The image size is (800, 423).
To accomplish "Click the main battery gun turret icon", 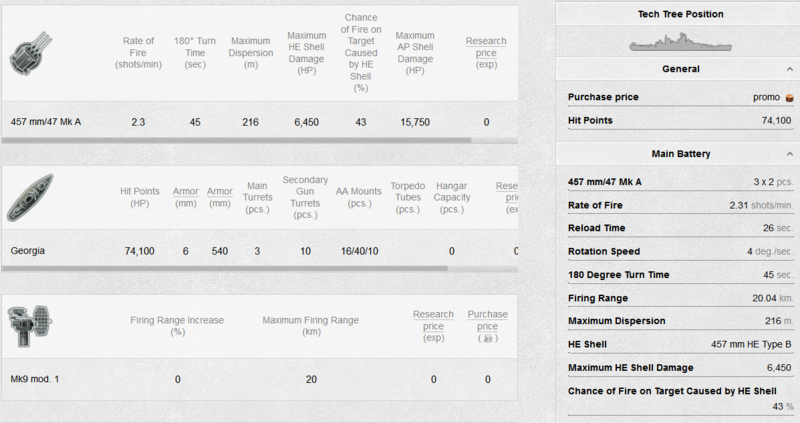I will pyautogui.click(x=27, y=52).
